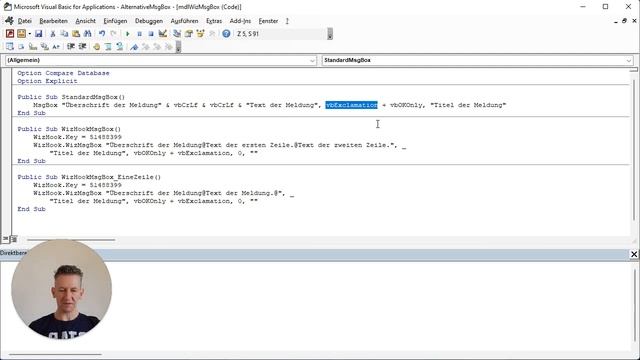Open the Add-Ins menu

click(240, 21)
